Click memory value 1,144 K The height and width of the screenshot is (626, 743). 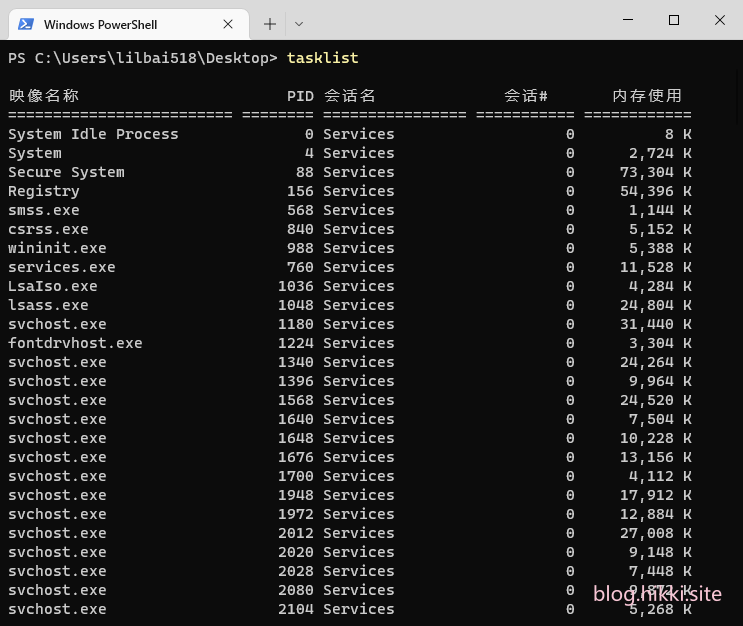660,210
